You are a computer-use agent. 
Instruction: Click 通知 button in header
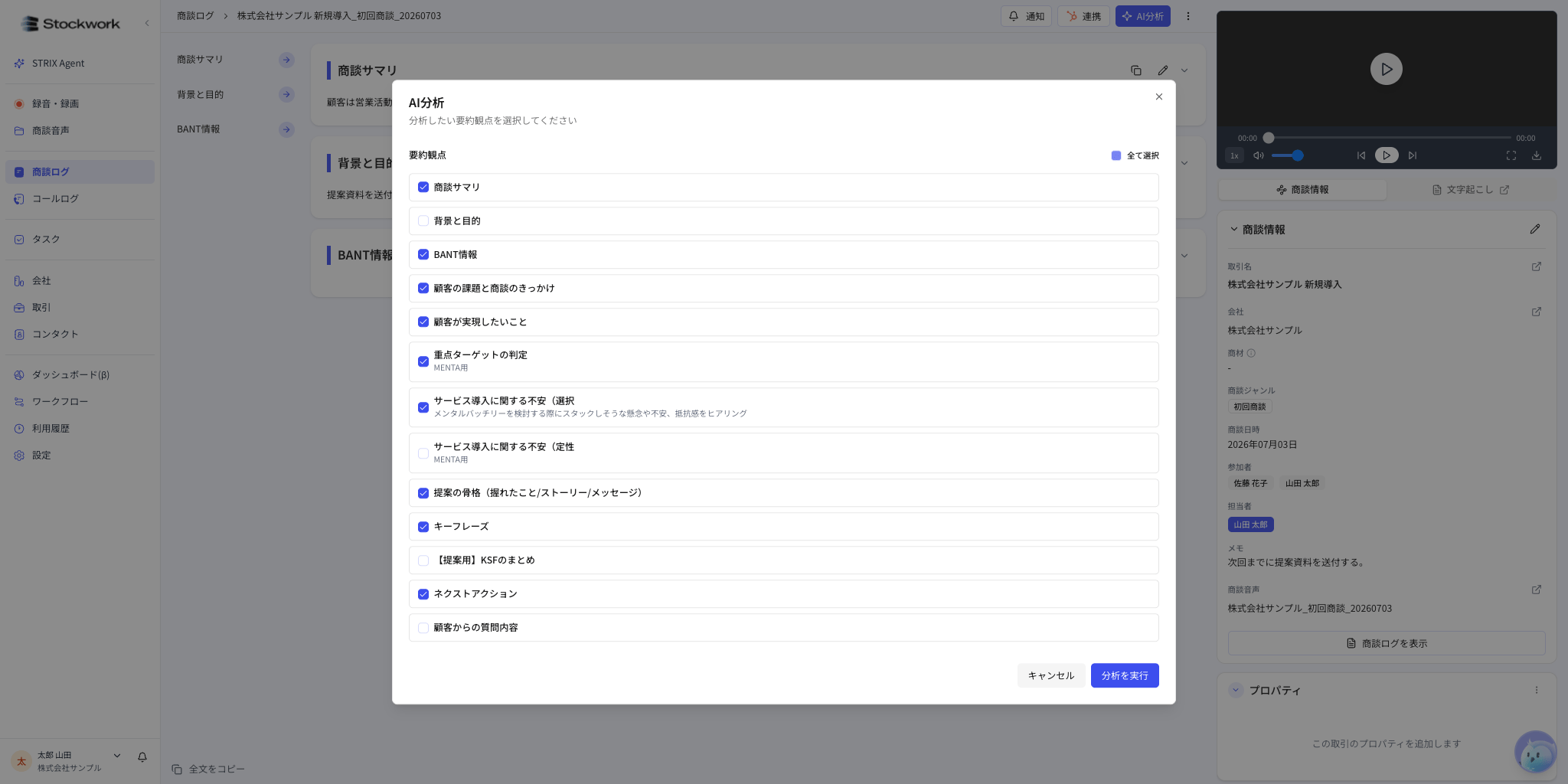1026,16
